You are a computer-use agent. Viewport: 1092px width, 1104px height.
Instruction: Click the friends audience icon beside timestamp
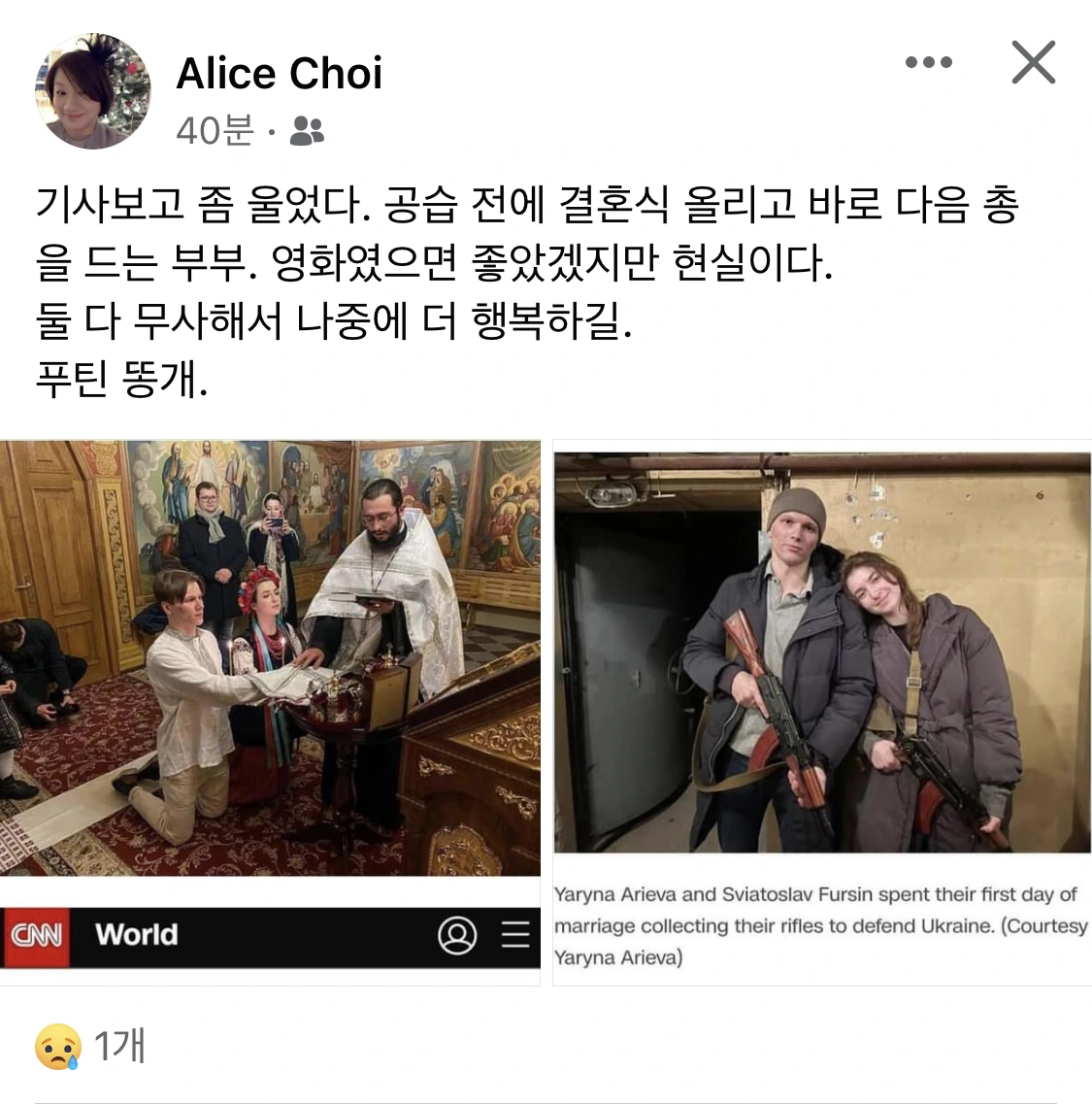point(307,131)
